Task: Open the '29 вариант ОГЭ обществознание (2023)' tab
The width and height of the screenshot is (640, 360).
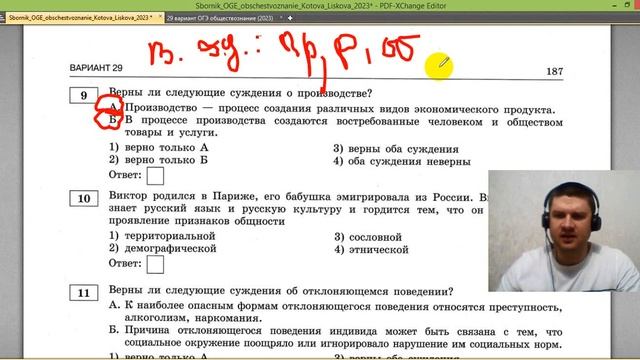Action: point(220,18)
